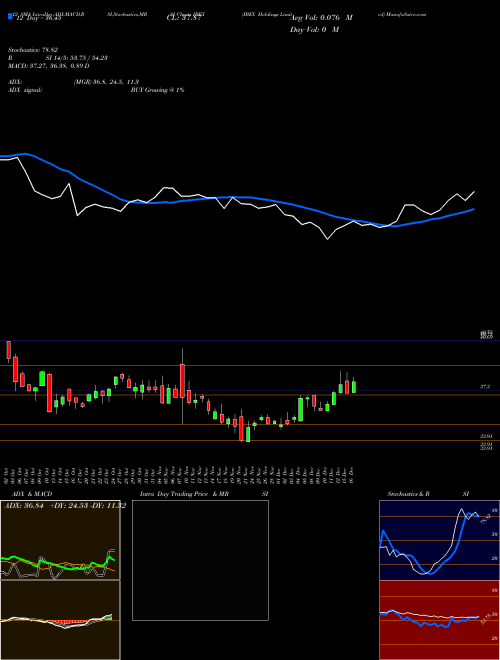Screen dimensions: 500x660
Task: Open the Stochastics chart panel with blue background
Action: pos(439,540)
